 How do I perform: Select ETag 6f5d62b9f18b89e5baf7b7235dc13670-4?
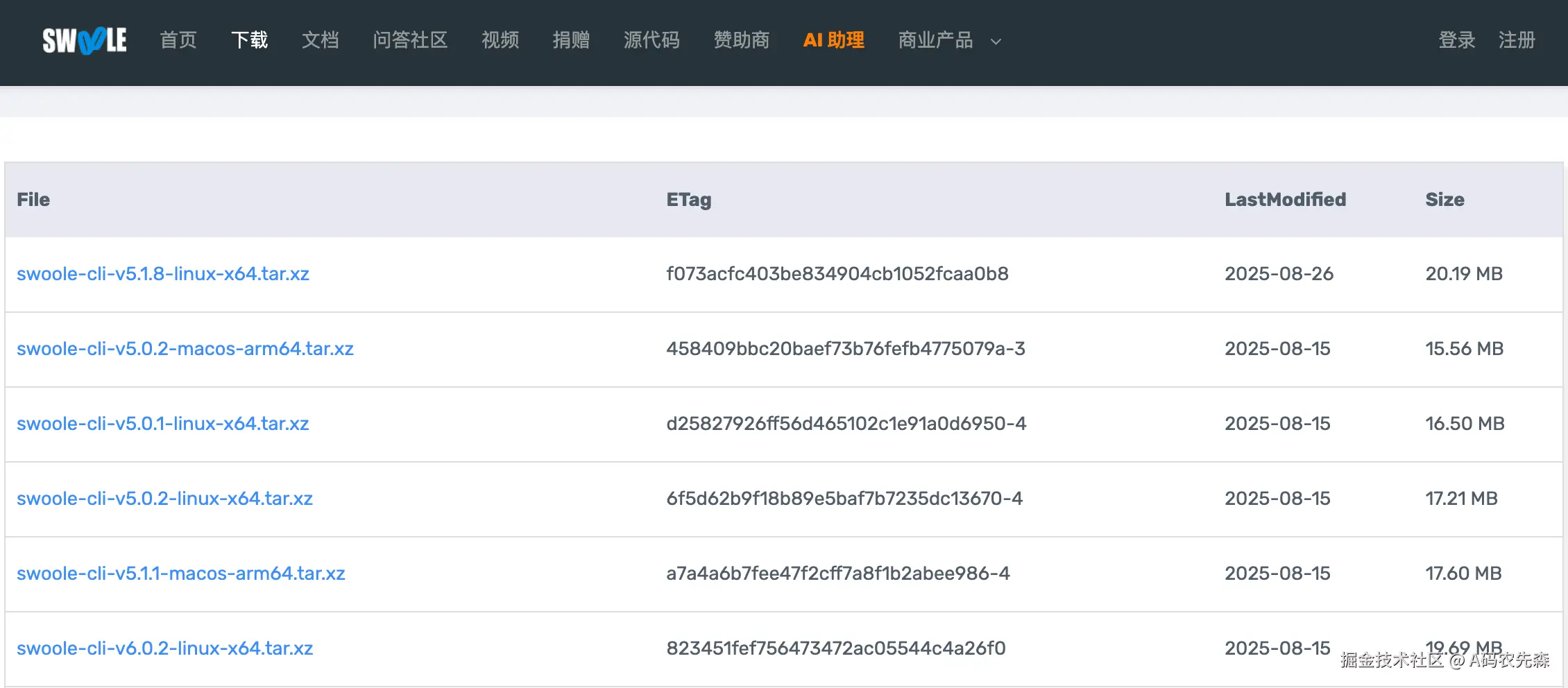pyautogui.click(x=844, y=499)
